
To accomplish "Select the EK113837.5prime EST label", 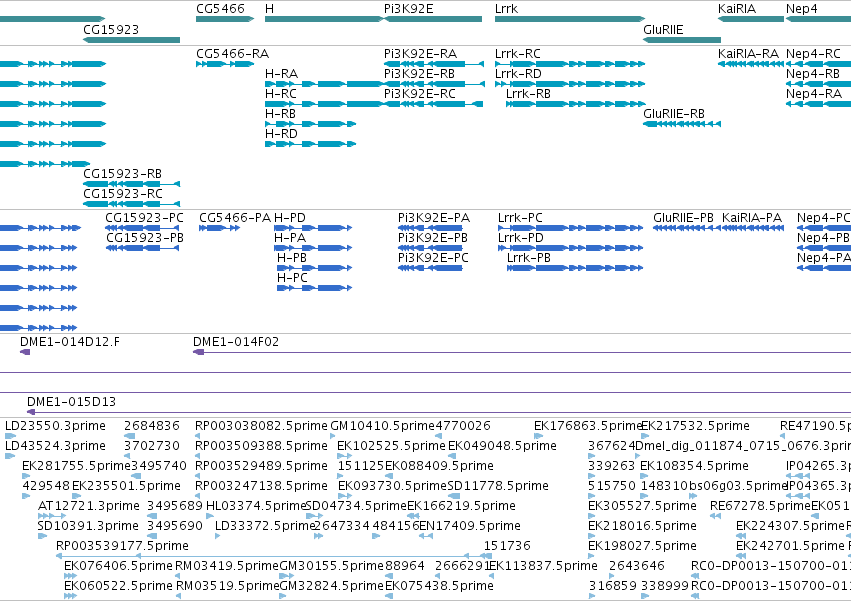I will [x=543, y=566].
